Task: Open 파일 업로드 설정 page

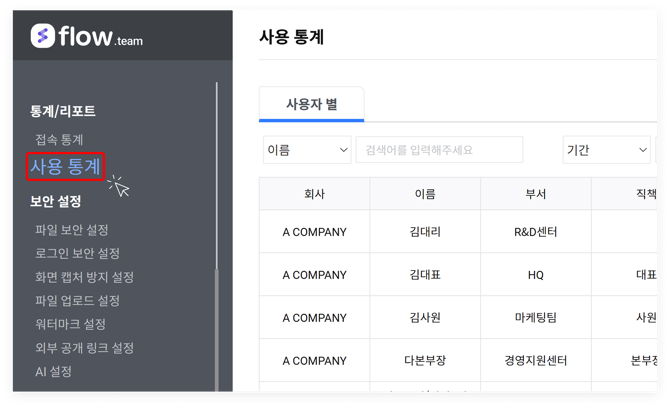Action: [x=77, y=301]
